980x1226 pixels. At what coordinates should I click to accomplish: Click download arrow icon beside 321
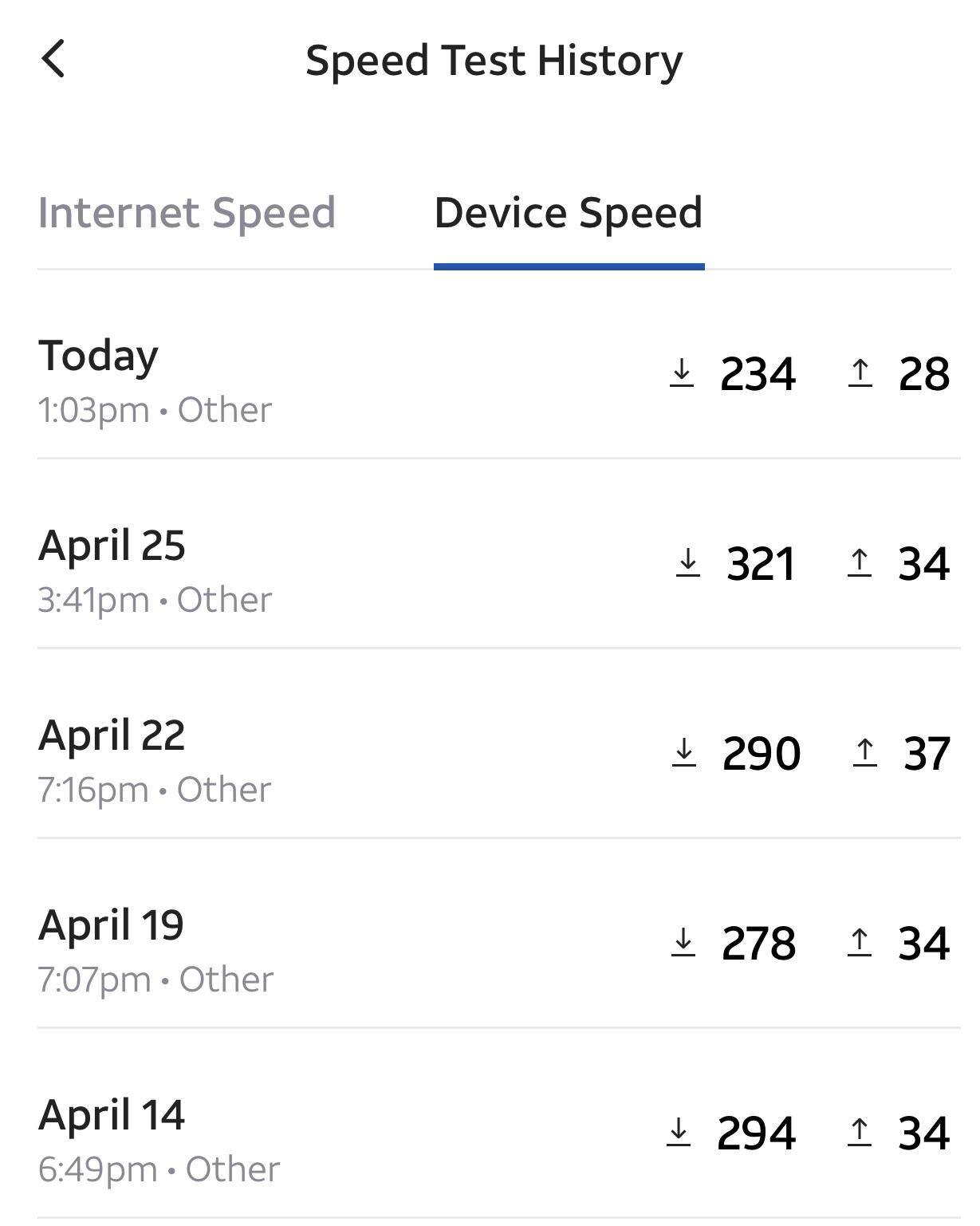pyautogui.click(x=688, y=562)
